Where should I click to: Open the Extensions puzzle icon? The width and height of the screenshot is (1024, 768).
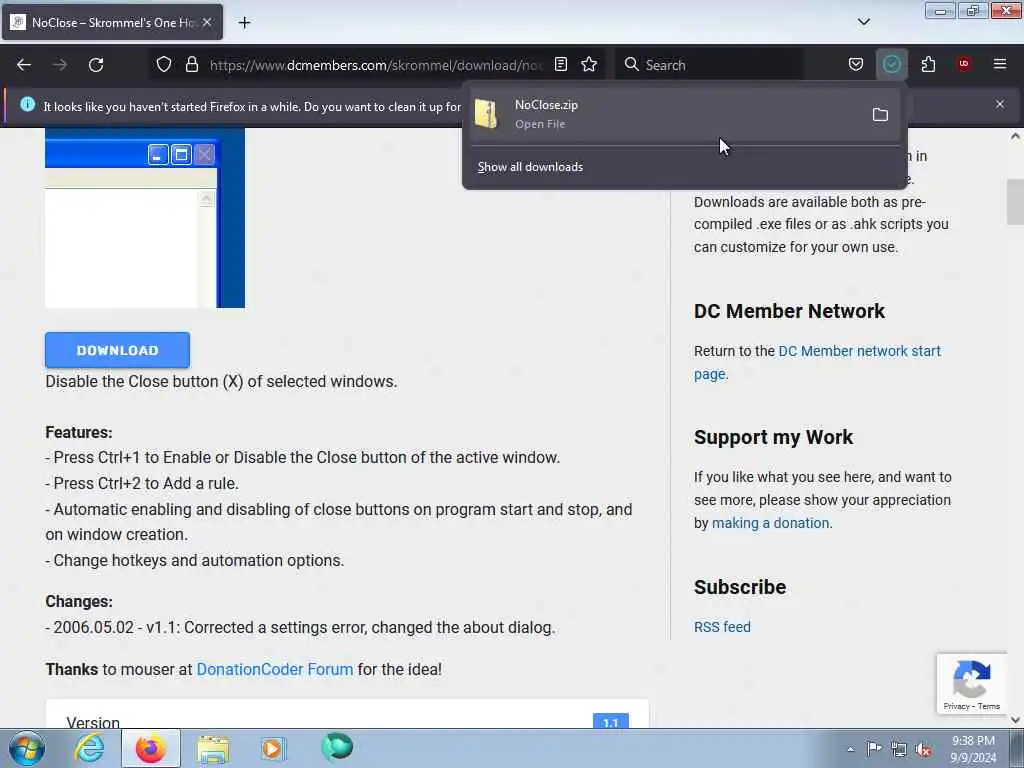pos(928,64)
